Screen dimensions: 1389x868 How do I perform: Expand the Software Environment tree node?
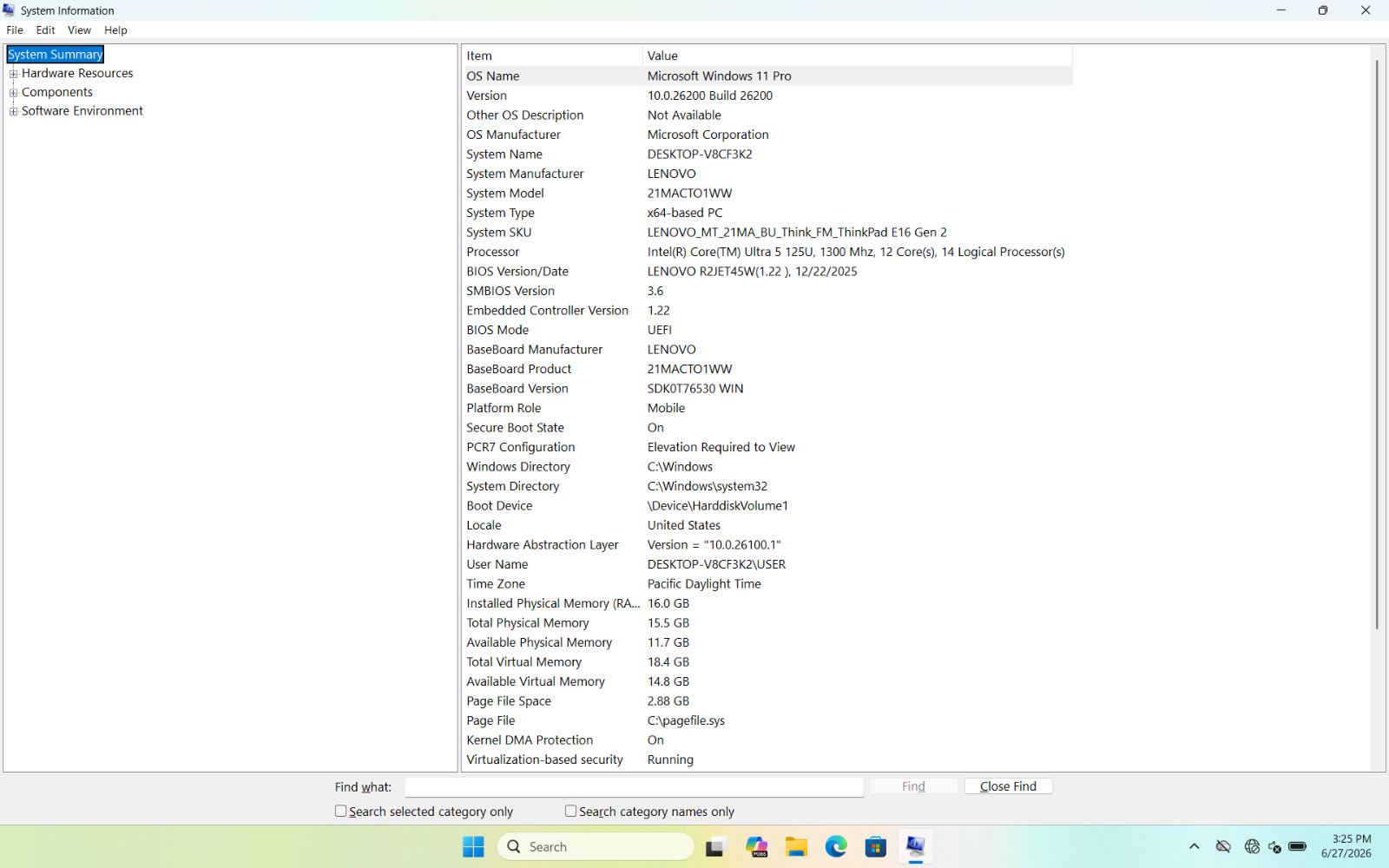13,111
